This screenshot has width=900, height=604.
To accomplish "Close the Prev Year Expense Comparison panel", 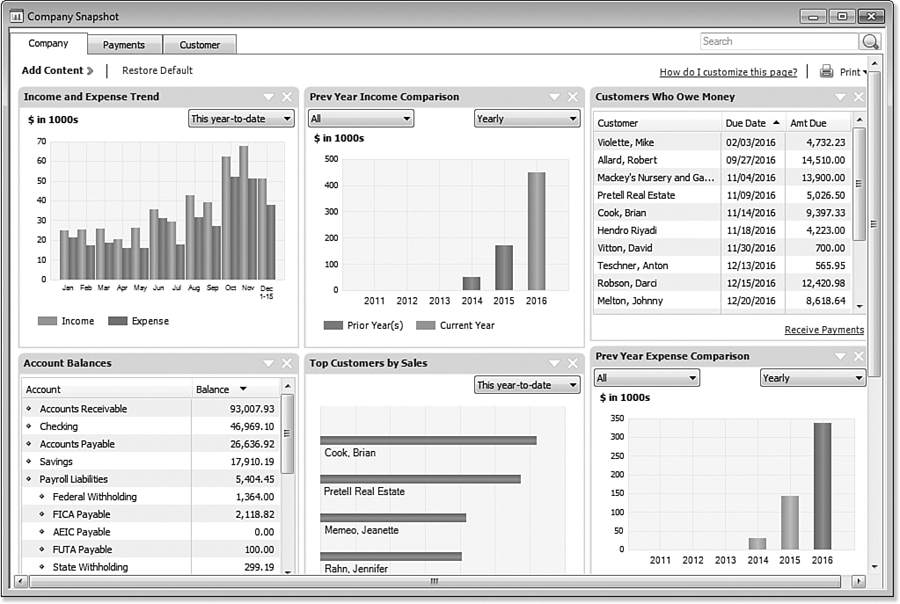I will tap(858, 357).
